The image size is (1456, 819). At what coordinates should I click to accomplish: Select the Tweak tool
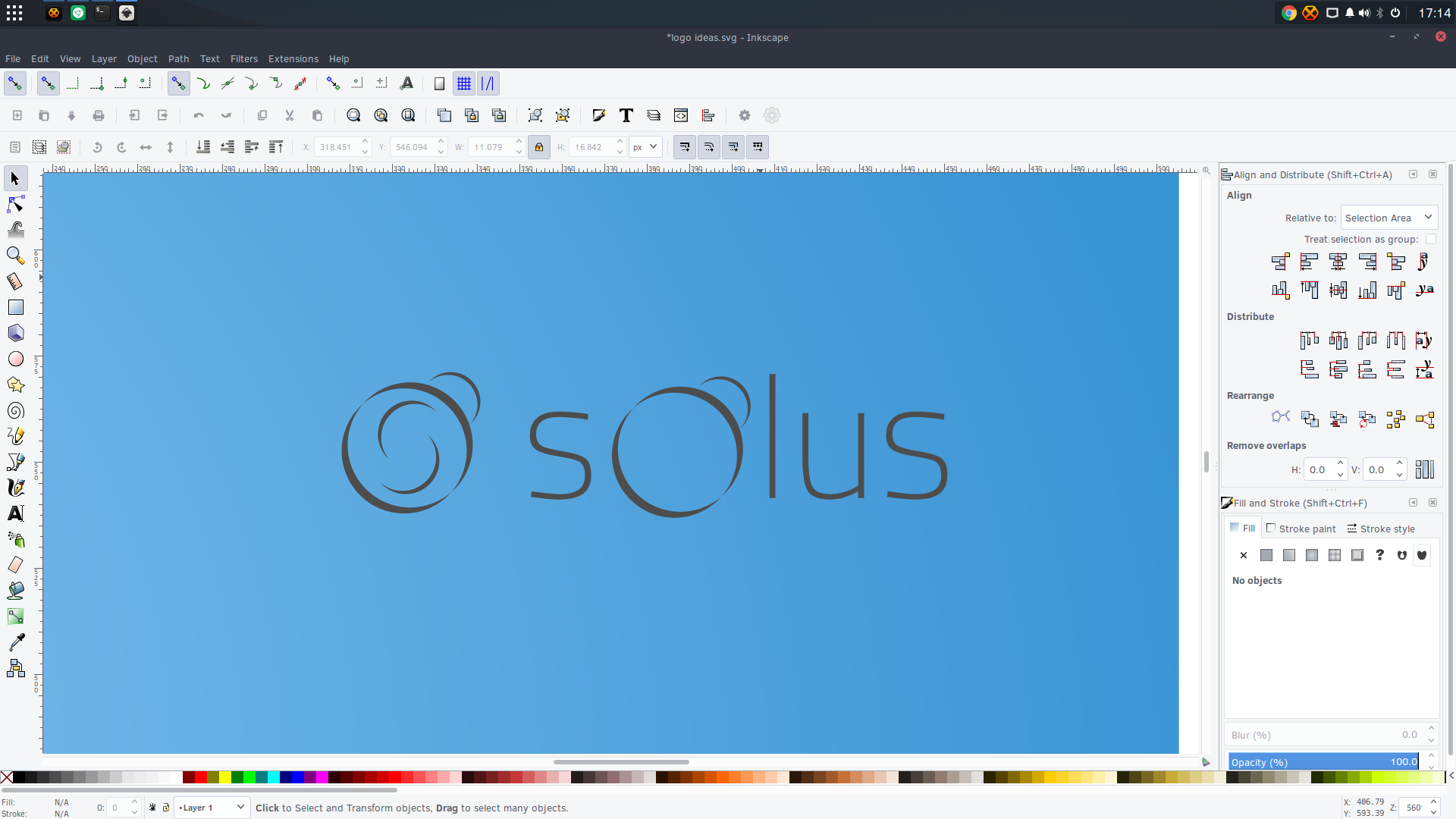click(x=15, y=230)
